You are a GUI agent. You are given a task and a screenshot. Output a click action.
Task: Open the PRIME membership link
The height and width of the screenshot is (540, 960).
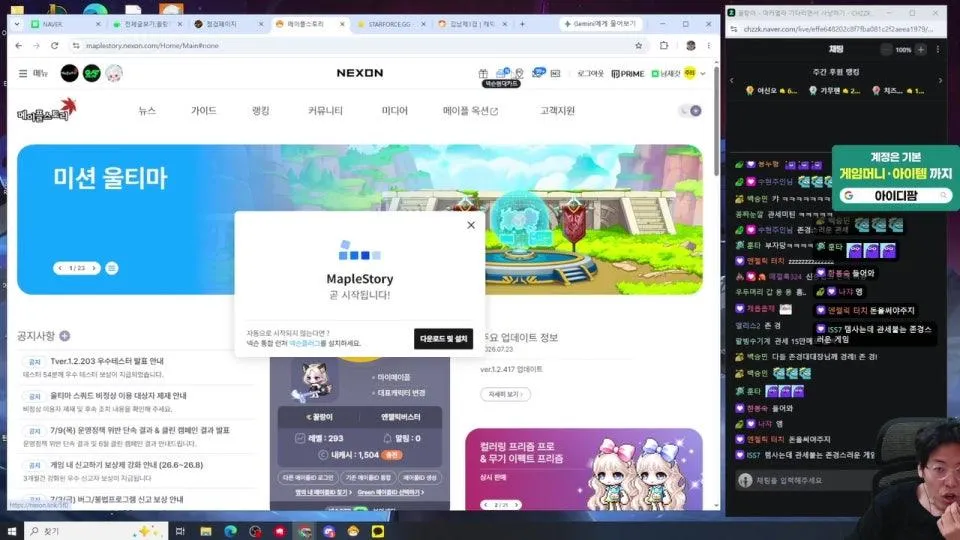[628, 73]
